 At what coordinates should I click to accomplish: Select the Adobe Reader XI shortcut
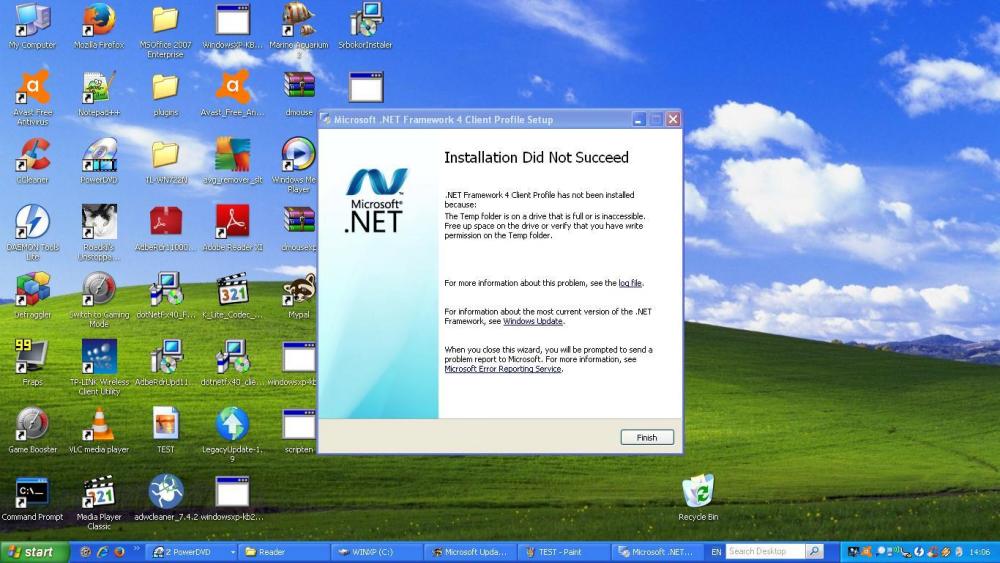tap(232, 222)
